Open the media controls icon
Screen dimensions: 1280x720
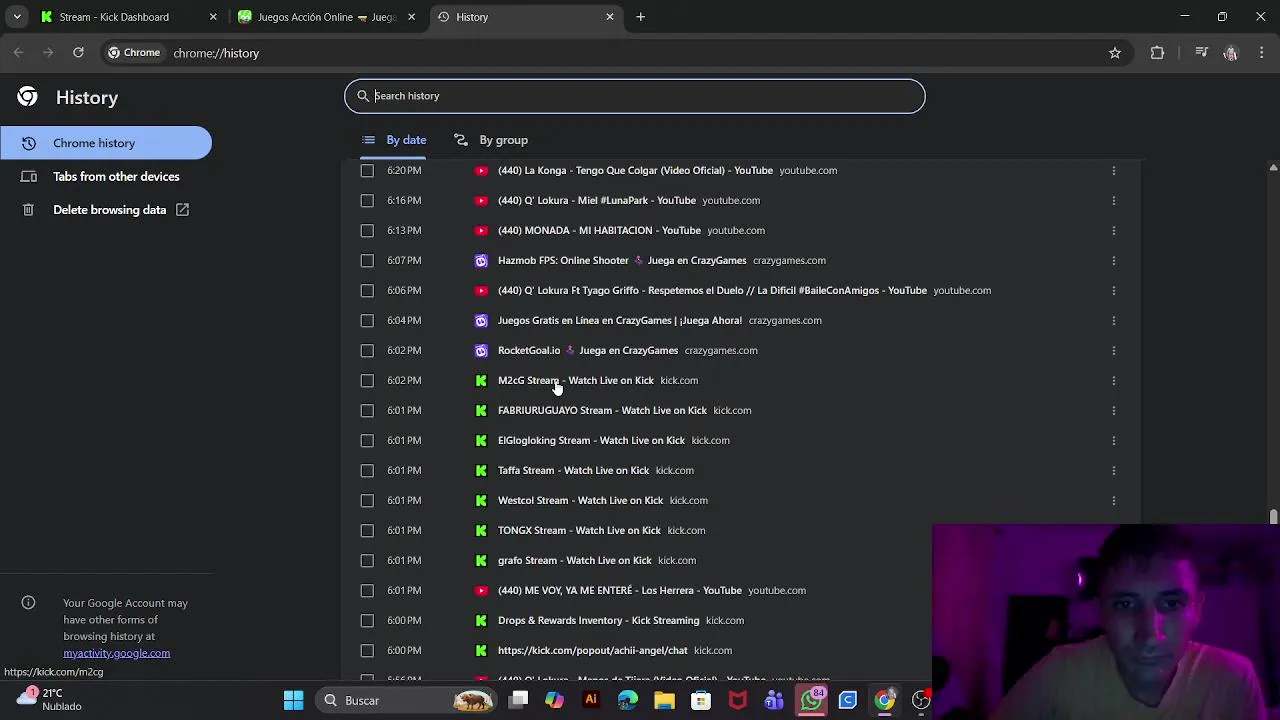(x=1202, y=53)
